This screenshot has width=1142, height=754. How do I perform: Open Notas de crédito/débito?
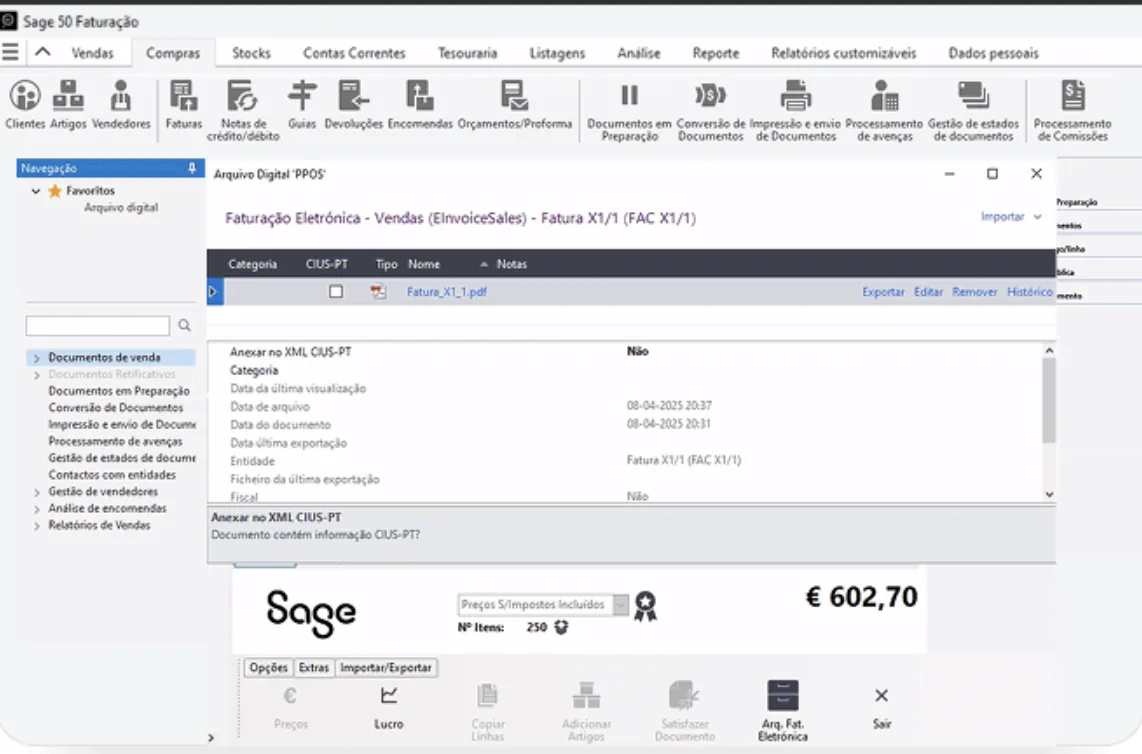pos(243,111)
